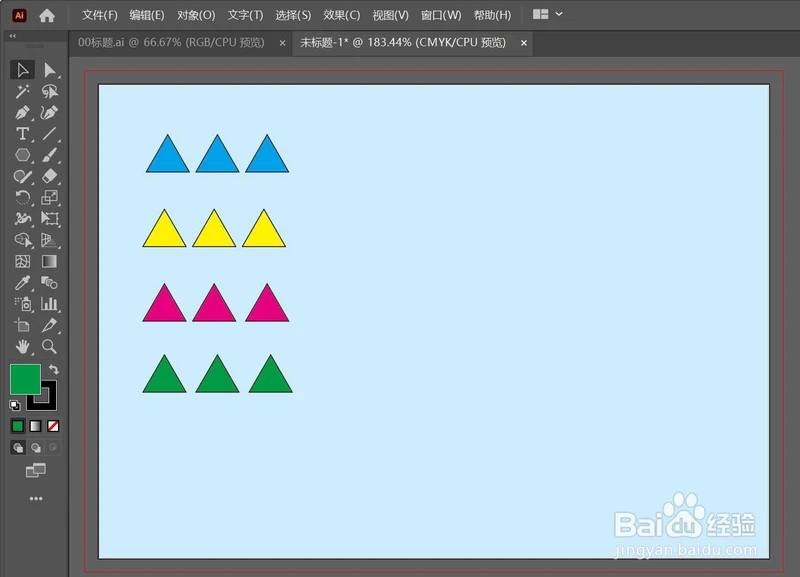Viewport: 800px width, 577px height.
Task: Open workspace switcher dropdown arrow
Action: (559, 14)
